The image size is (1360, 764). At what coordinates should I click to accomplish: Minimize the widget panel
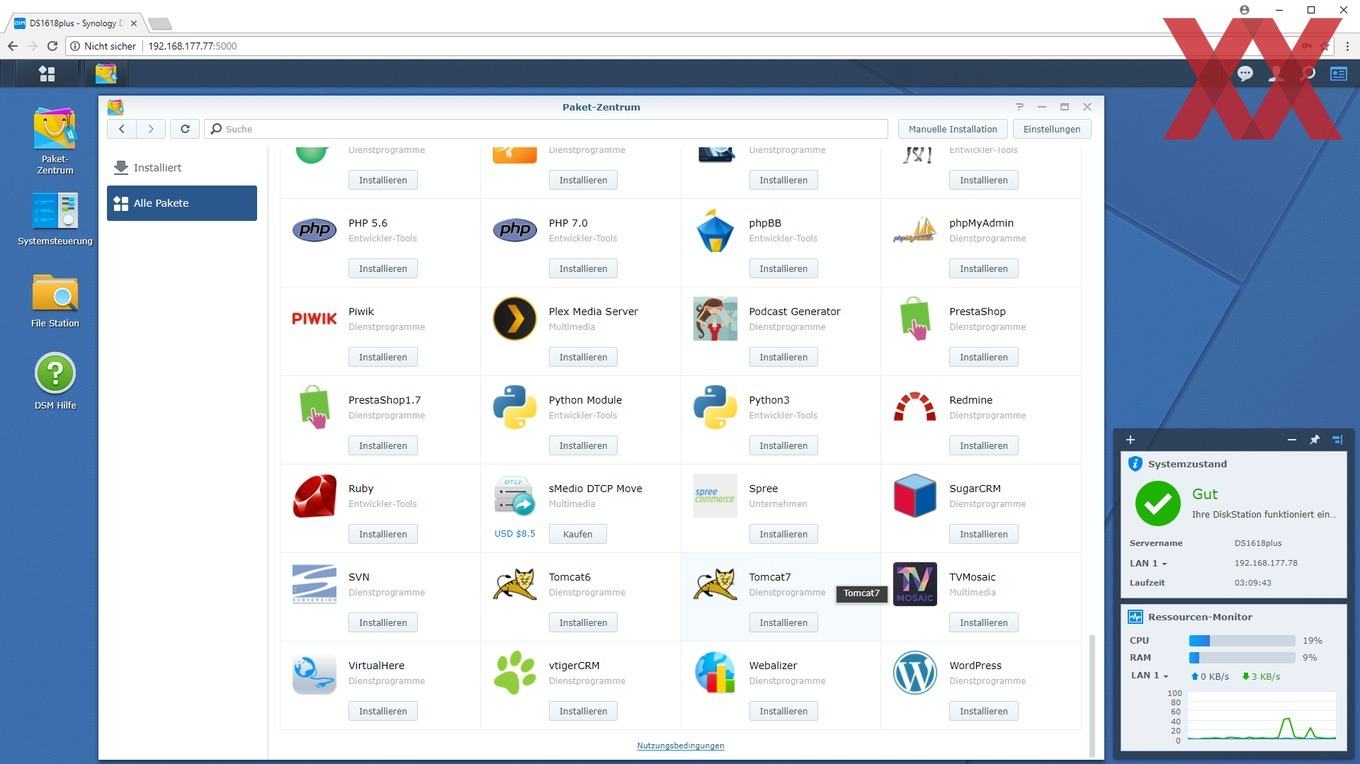tap(1292, 440)
